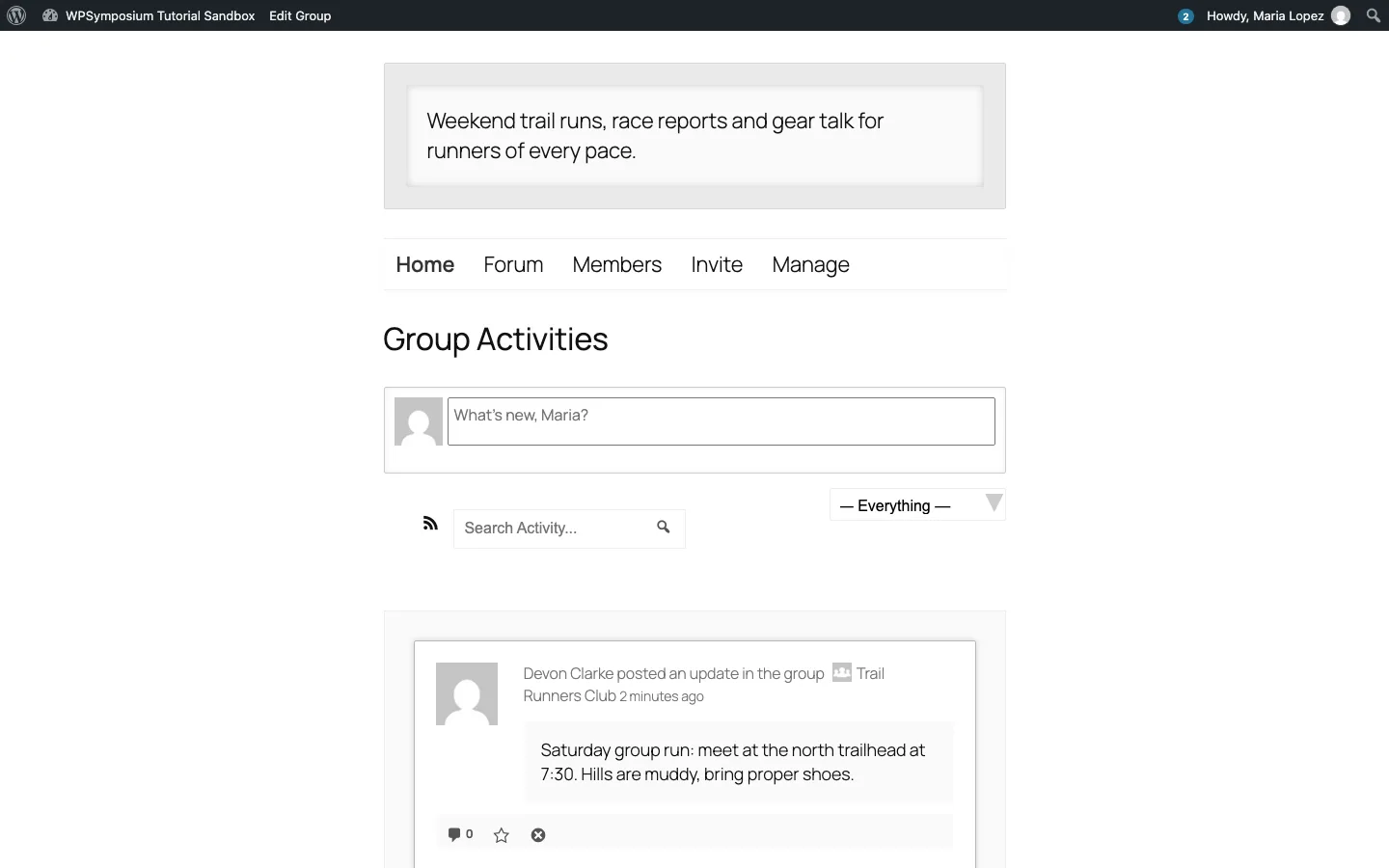The image size is (1389, 868).
Task: Open Devon Clarke's profile link
Action: 568,673
